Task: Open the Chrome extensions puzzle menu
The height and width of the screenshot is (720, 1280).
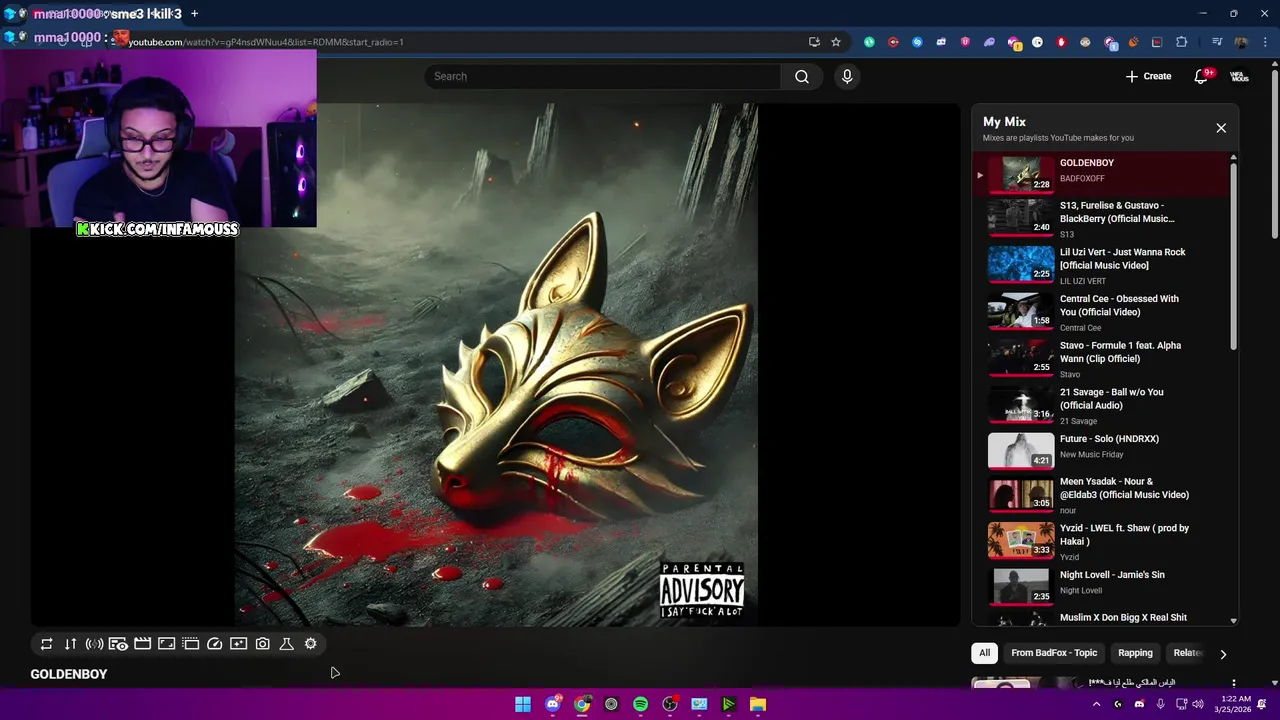Action: (x=1181, y=42)
